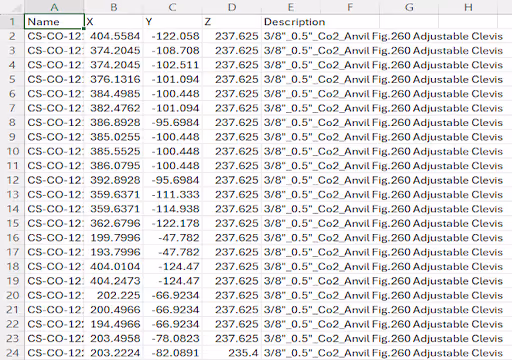This screenshot has width=512, height=360.
Task: Select column E header
Action: [x=291, y=7]
